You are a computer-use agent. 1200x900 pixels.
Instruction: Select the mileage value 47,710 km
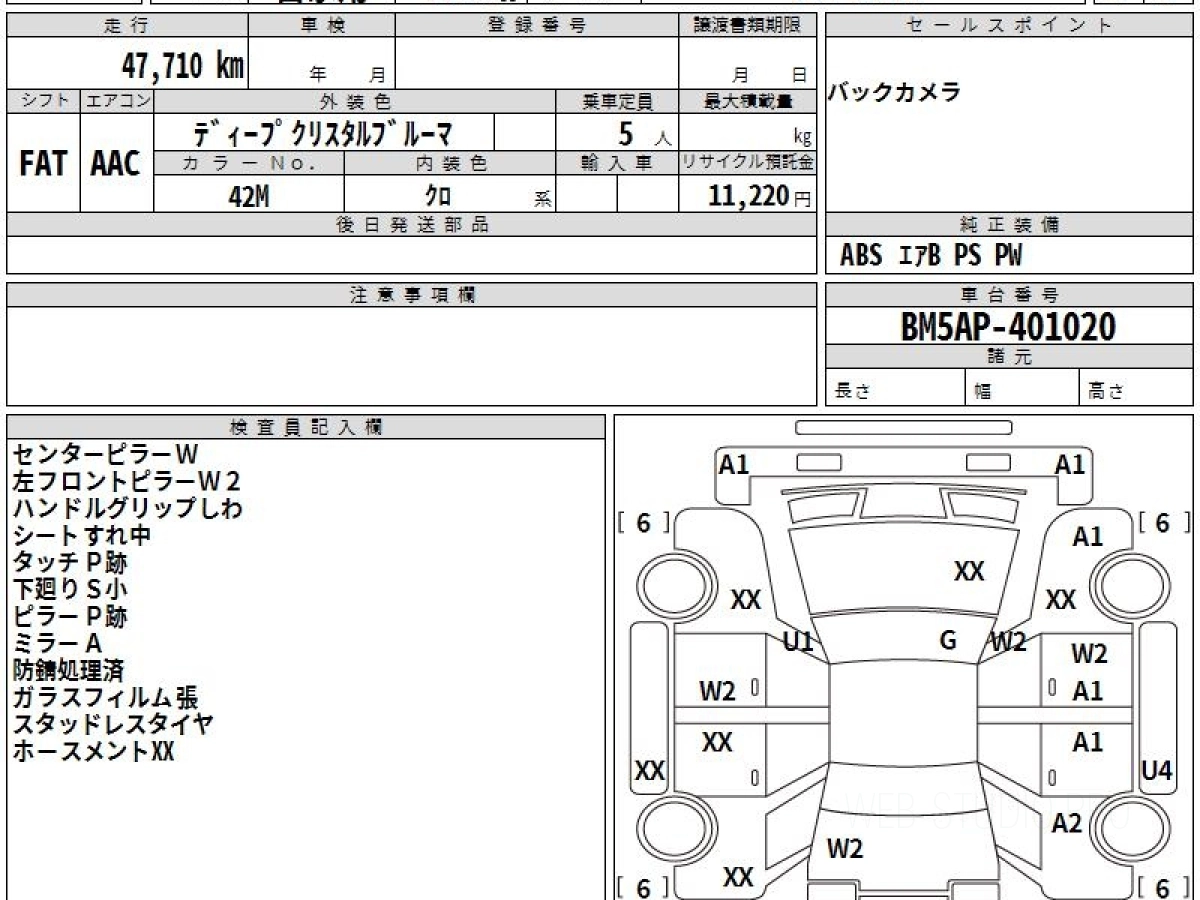click(182, 66)
